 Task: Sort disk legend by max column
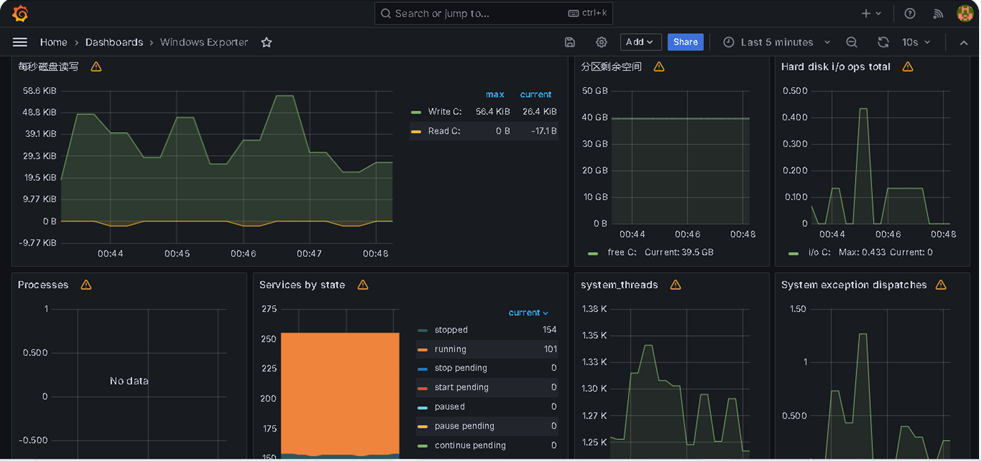point(495,94)
